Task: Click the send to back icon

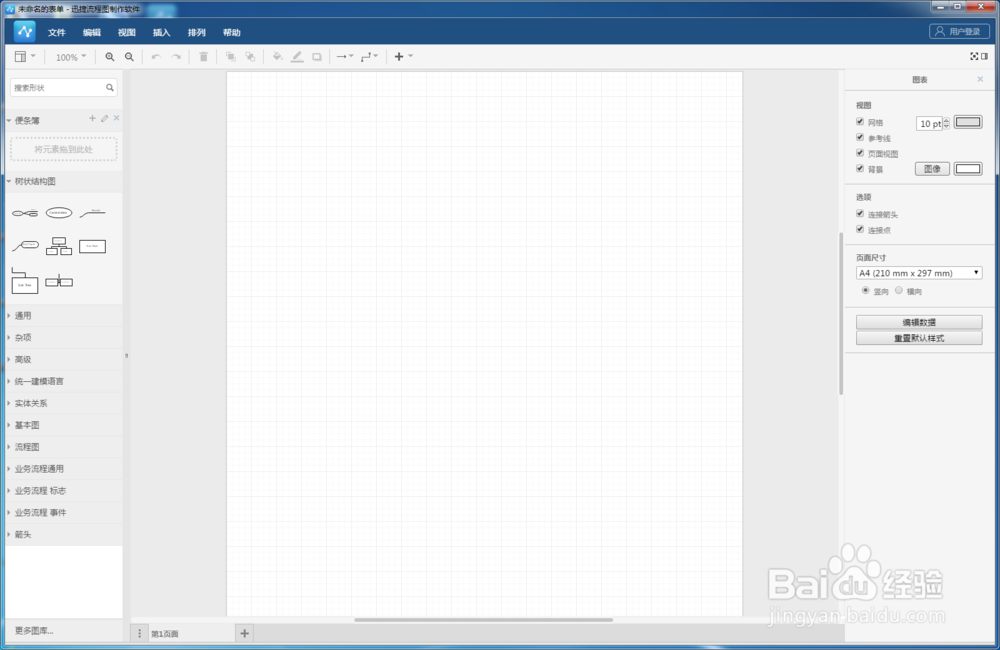Action: pos(251,57)
